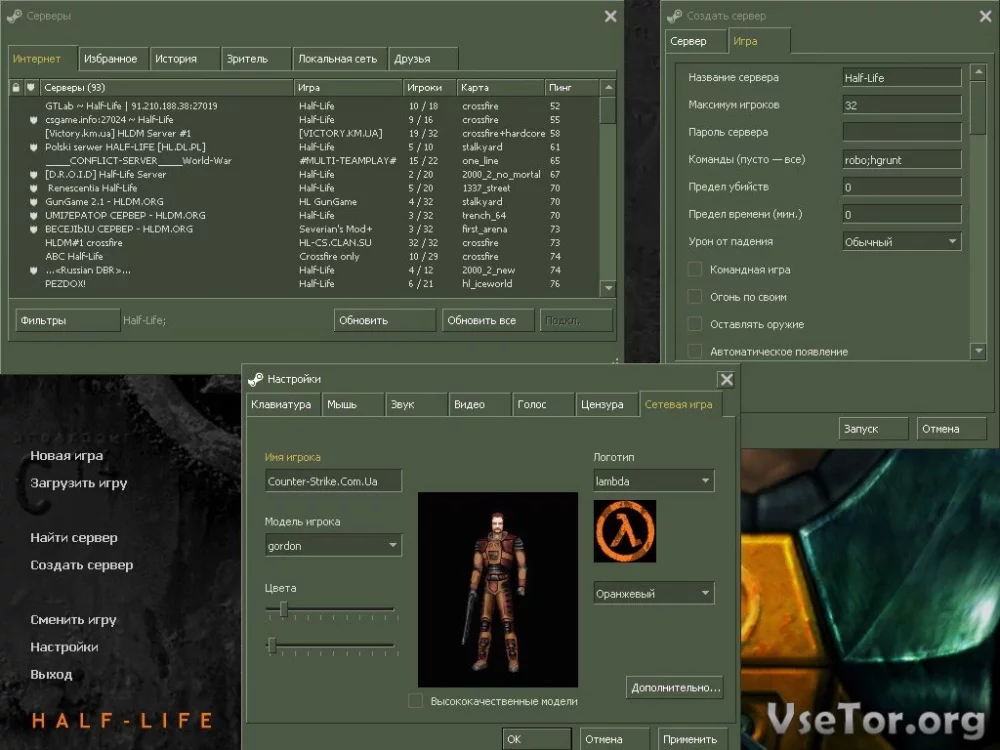Image resolution: width=1000 pixels, height=750 pixels.
Task: Expand the logo dropdown showing lambda
Action: point(653,481)
